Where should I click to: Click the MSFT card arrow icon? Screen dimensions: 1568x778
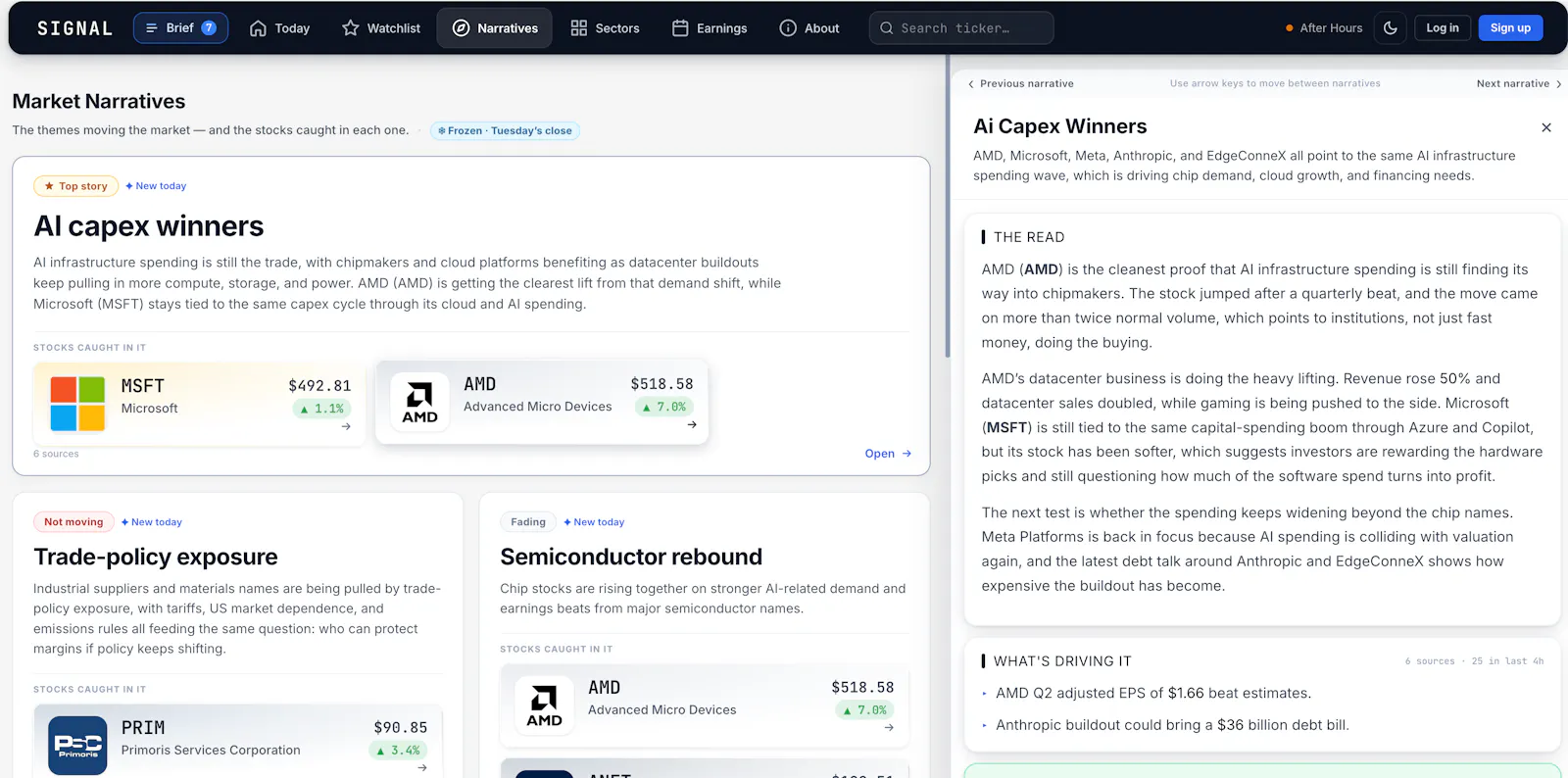(346, 426)
